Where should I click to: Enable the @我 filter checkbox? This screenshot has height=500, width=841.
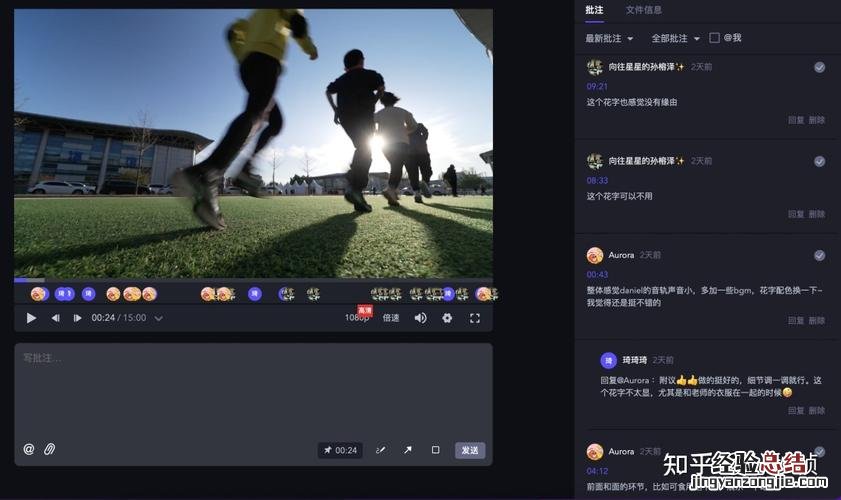tap(714, 38)
